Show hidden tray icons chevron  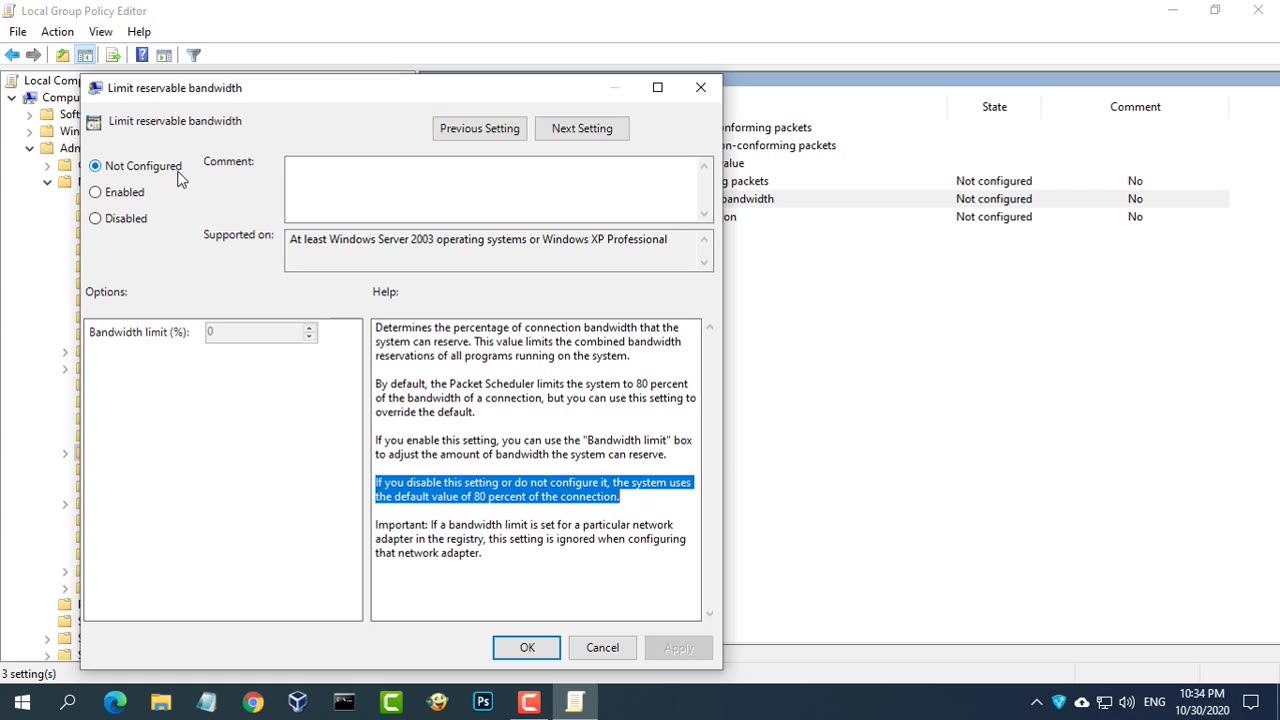[x=1036, y=702]
